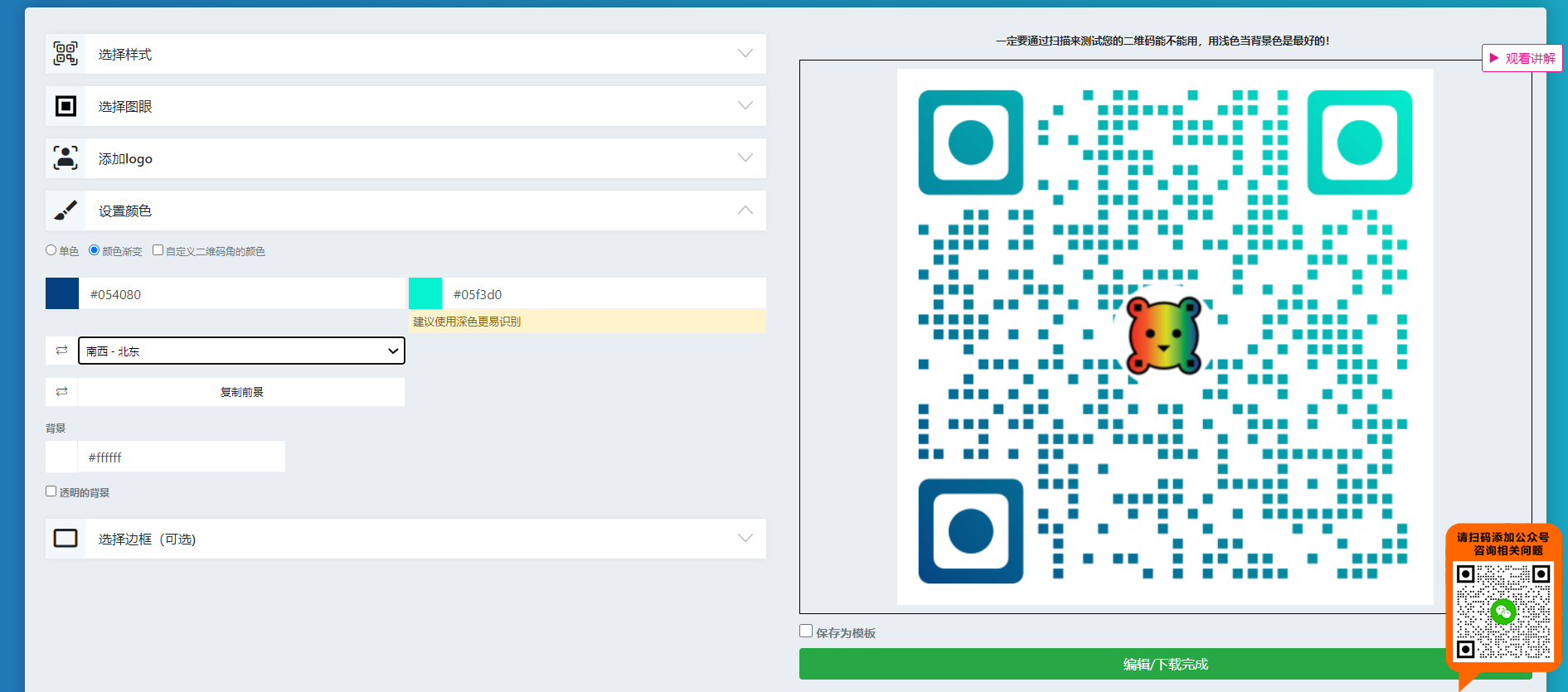This screenshot has height=692, width=1568.
Task: Expand the 添加logo section chevron
Action: click(745, 157)
